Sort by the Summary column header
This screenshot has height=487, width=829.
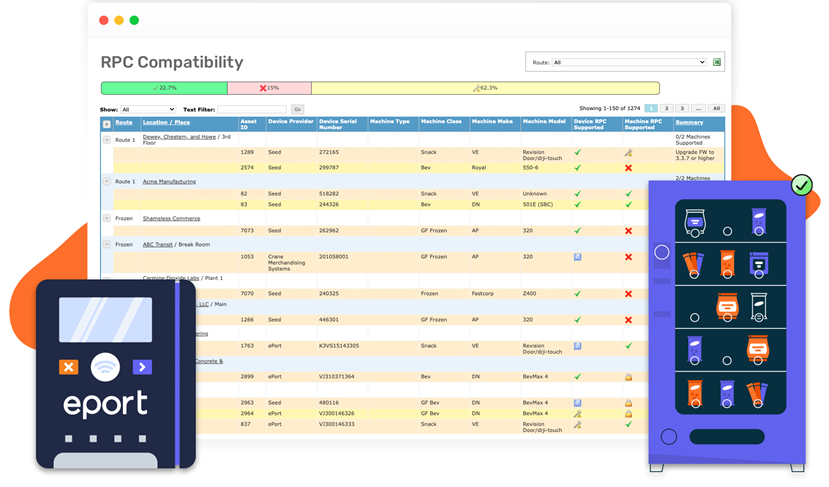tap(689, 123)
